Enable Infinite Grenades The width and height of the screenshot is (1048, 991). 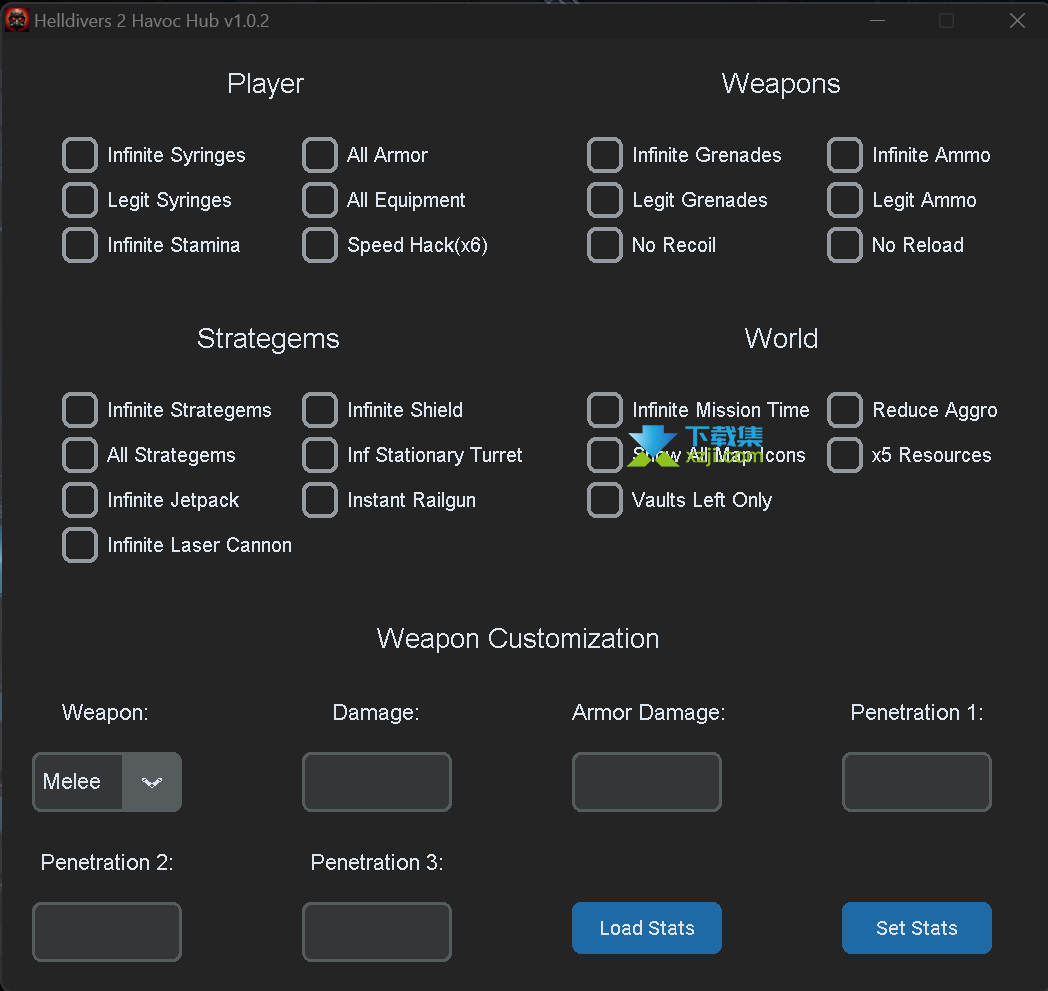pyautogui.click(x=605, y=155)
